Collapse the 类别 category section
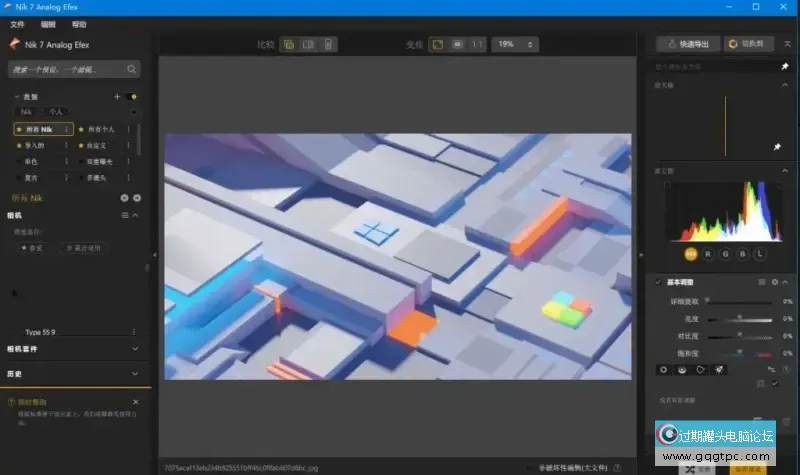Viewport: 800px width, 475px height. 16,96
